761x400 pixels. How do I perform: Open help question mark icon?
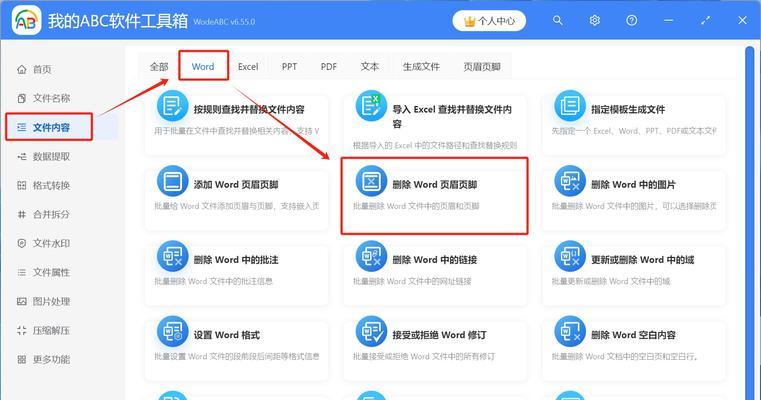click(x=631, y=20)
